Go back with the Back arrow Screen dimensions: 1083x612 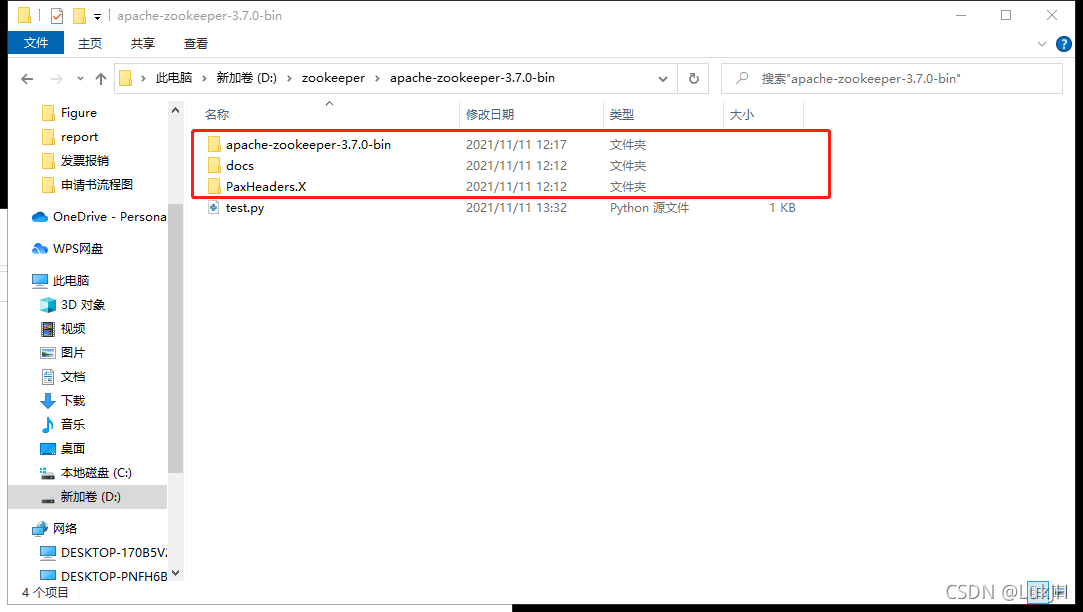pyautogui.click(x=27, y=79)
